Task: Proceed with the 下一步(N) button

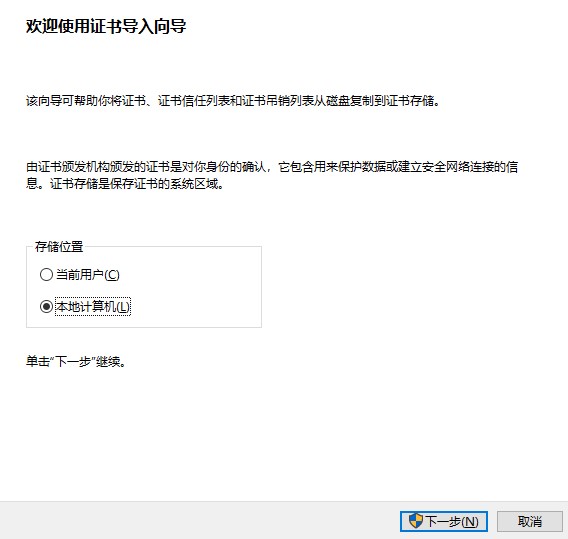Action: 444,521
